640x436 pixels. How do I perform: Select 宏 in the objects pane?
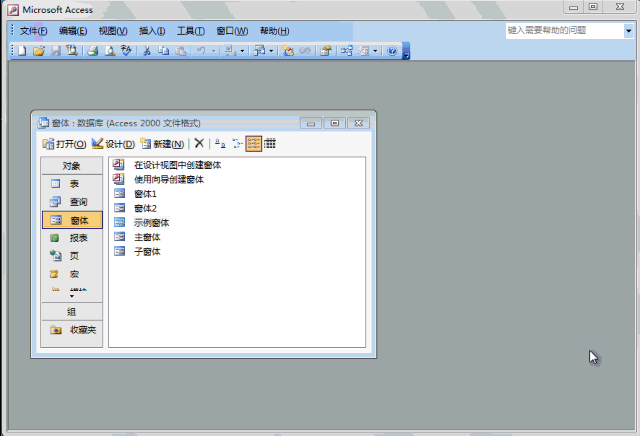72,274
